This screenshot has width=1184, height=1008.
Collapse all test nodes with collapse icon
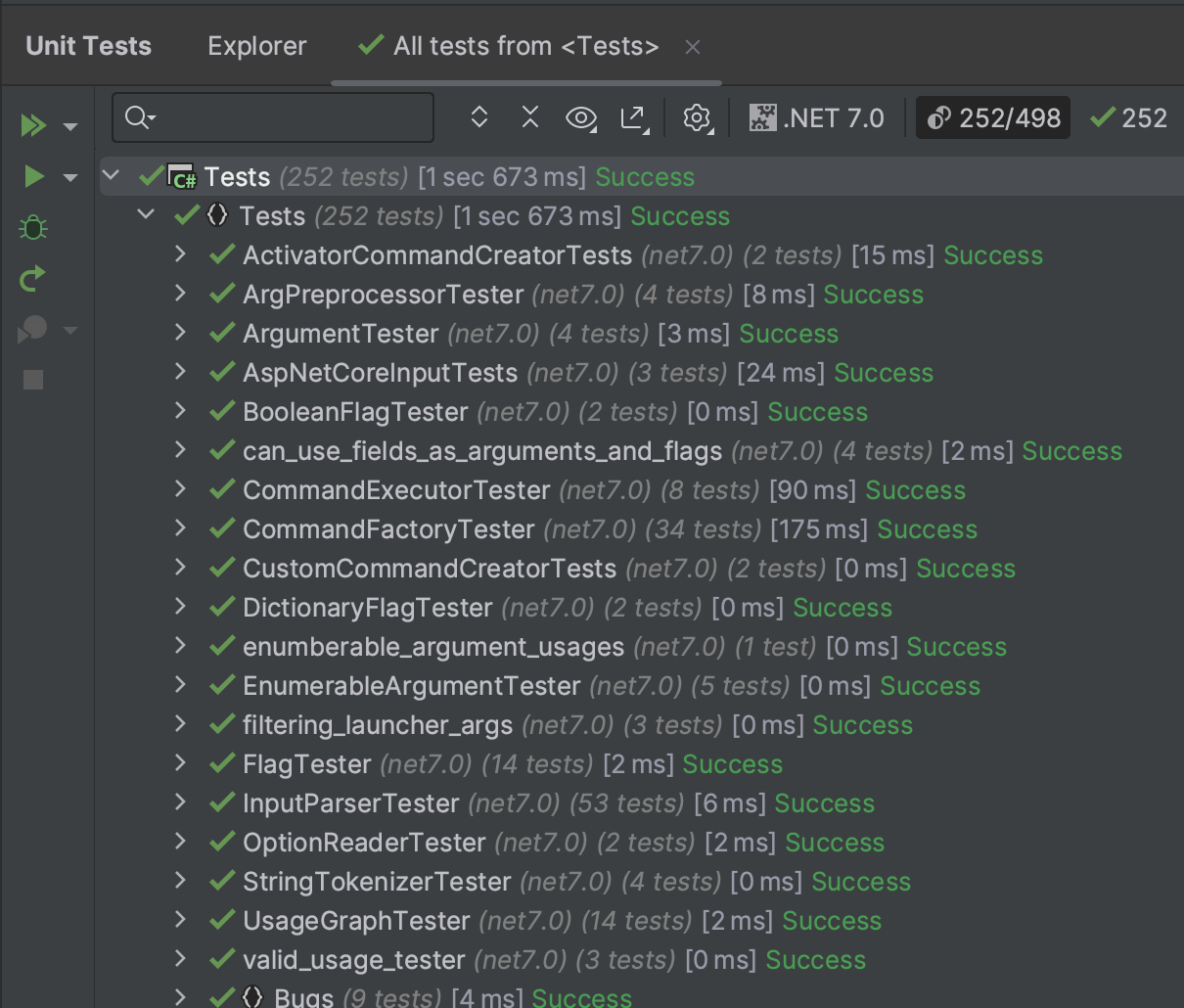pyautogui.click(x=529, y=116)
